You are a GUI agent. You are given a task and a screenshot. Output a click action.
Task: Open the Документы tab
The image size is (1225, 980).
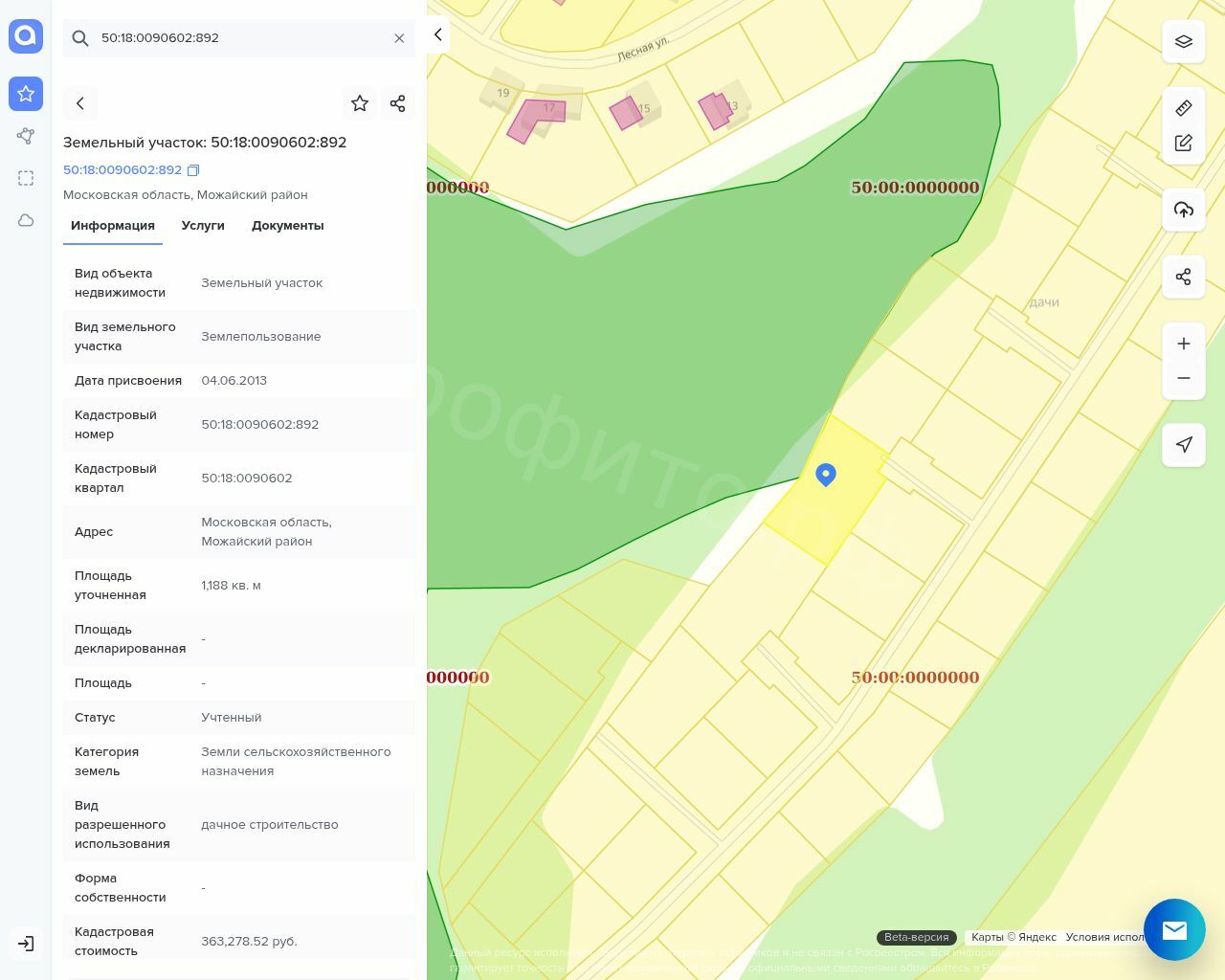tap(287, 226)
